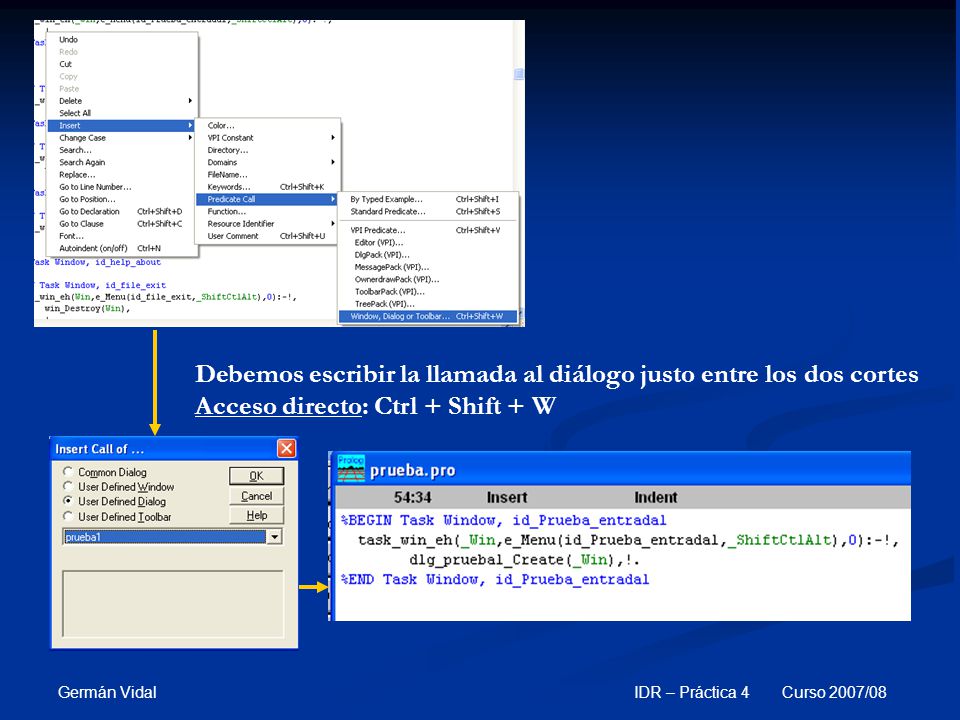This screenshot has height=720, width=960.
Task: Click the prueba.pro Prolog window icon
Action: (x=351, y=469)
